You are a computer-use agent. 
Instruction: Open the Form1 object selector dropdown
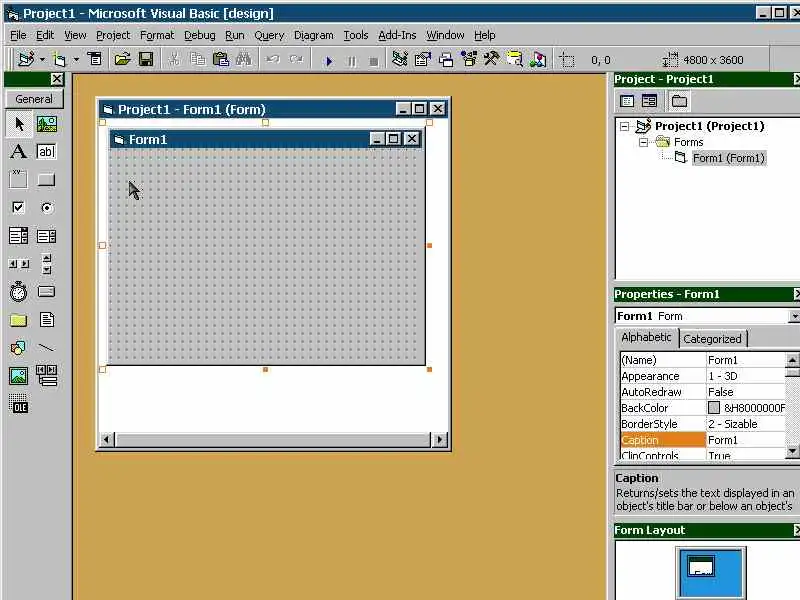(x=794, y=316)
